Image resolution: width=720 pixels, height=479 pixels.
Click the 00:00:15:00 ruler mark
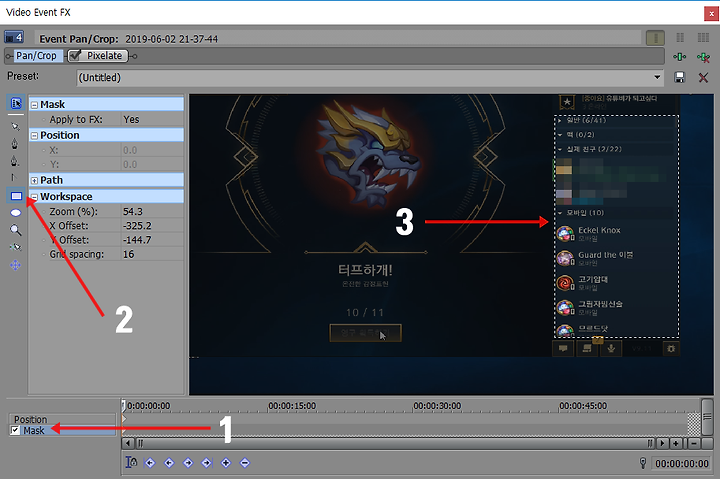point(292,406)
